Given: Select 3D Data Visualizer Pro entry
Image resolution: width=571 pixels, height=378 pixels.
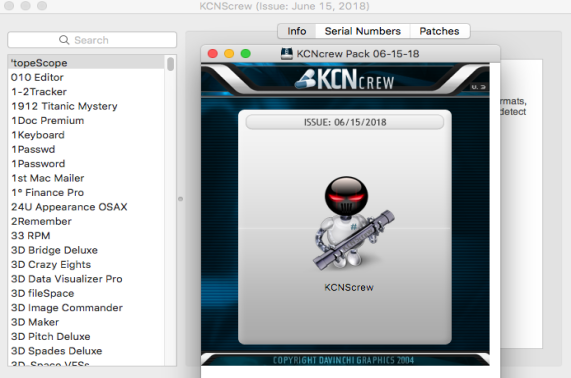Looking at the screenshot, I should [x=86, y=279].
